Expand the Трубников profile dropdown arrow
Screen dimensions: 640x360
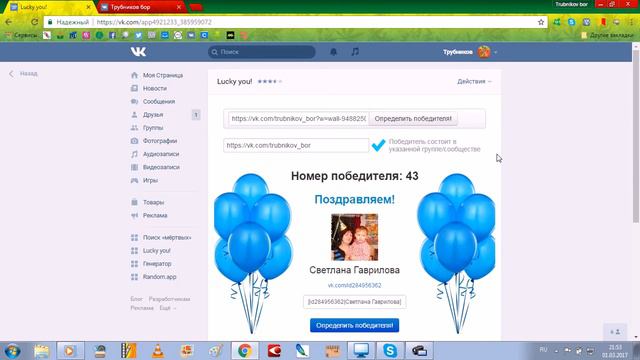[496, 52]
